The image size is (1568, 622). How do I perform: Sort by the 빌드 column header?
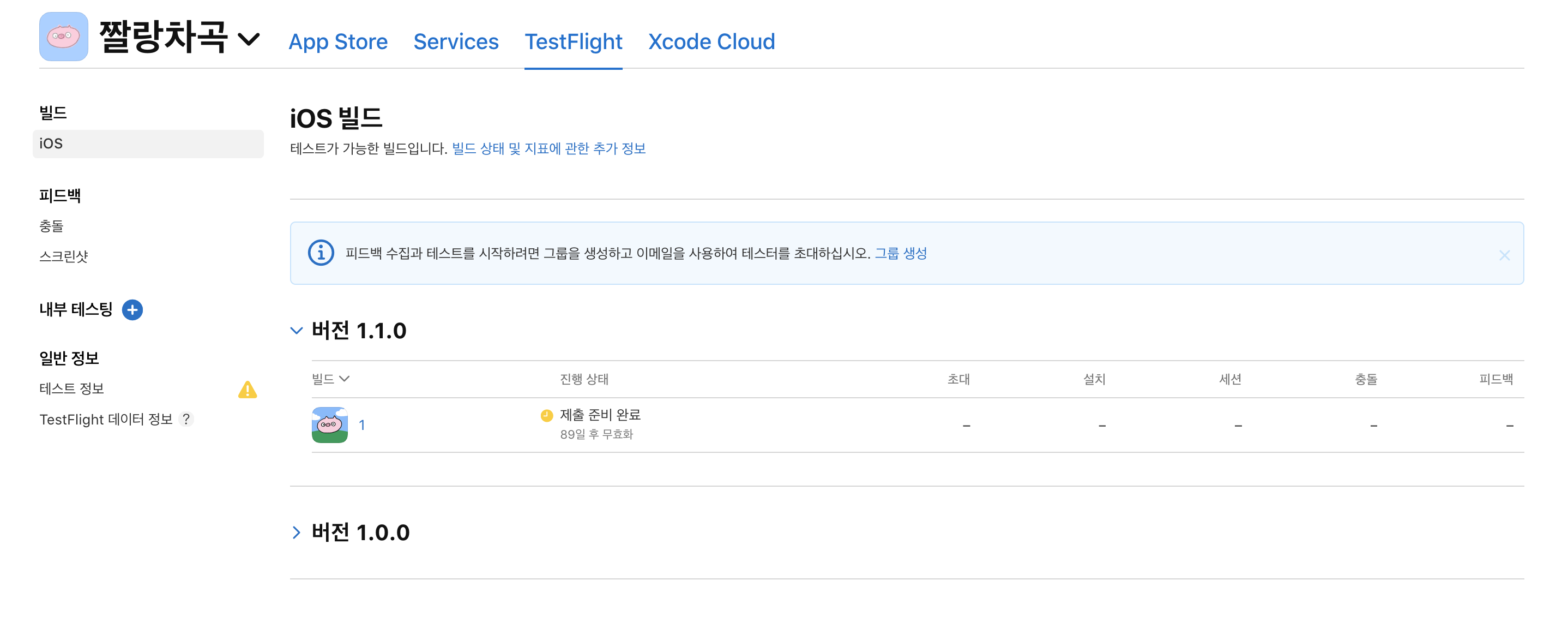tap(330, 379)
